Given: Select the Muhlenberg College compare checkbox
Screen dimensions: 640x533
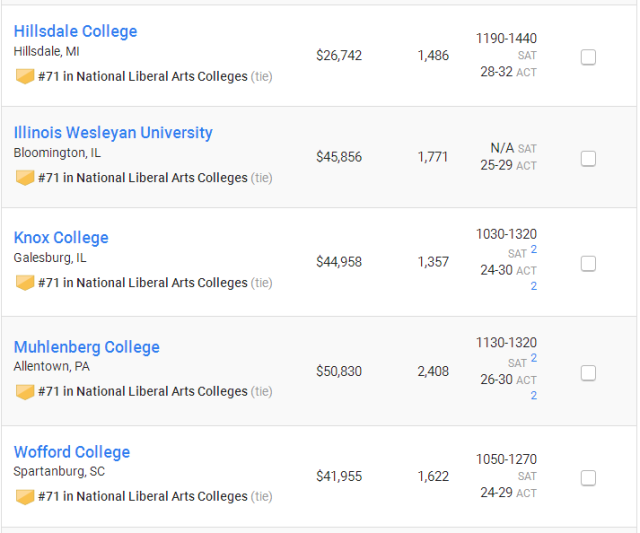Looking at the screenshot, I should tap(588, 373).
